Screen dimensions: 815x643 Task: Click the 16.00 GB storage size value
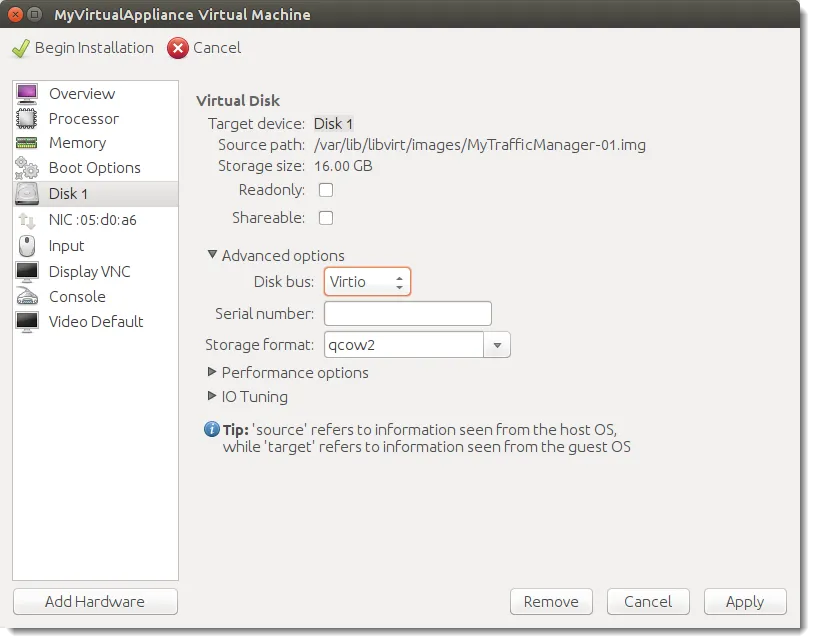pyautogui.click(x=343, y=166)
